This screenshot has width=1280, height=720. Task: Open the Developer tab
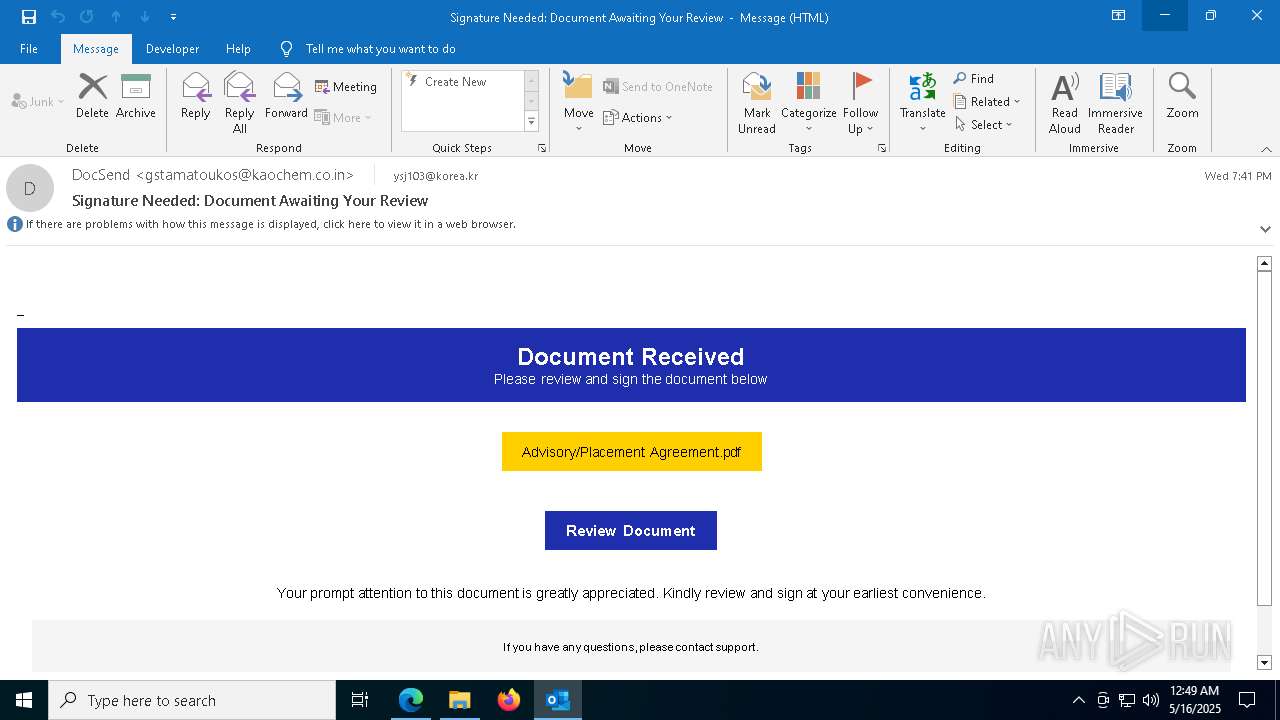coord(172,49)
